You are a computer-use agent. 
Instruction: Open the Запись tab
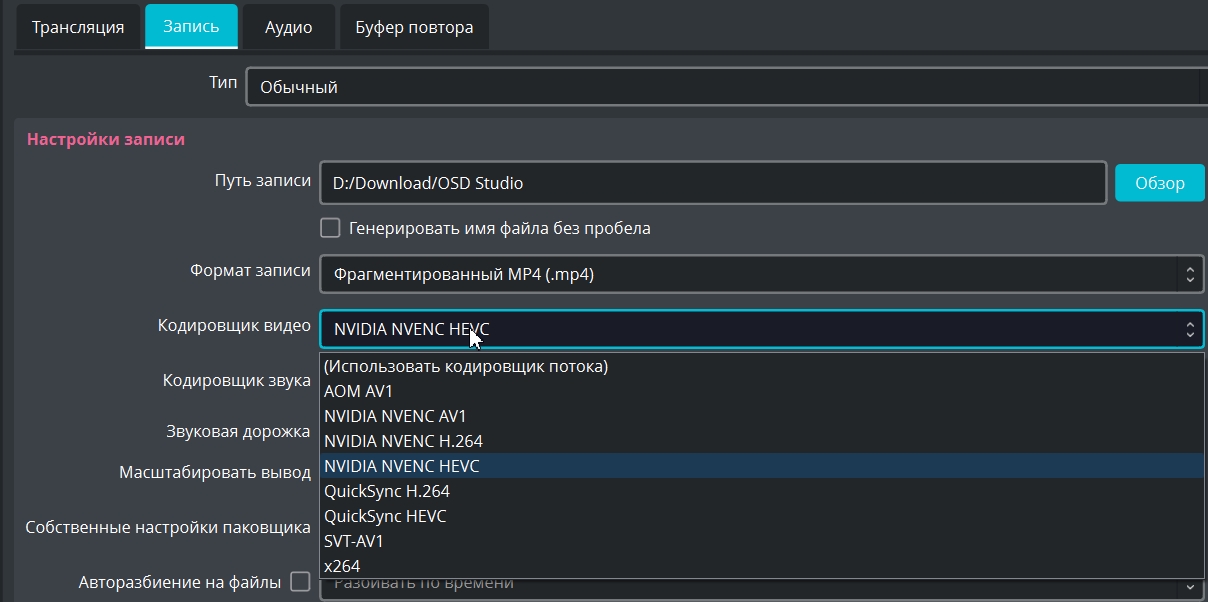(x=191, y=26)
